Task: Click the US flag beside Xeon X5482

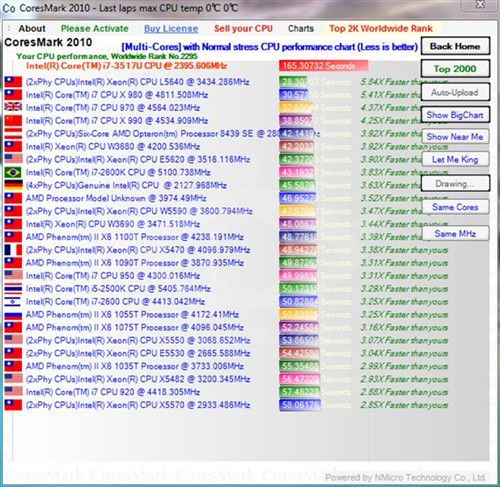Action: point(13,379)
